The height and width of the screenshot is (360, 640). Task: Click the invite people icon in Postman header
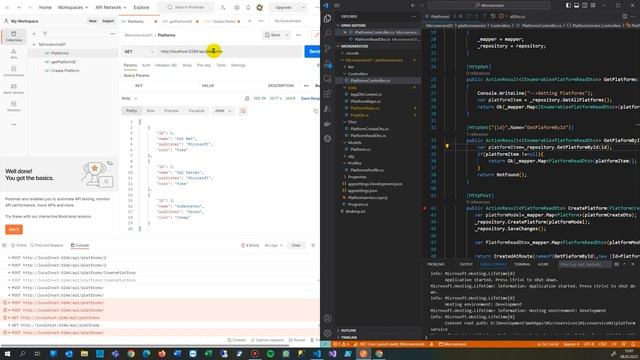pos(223,7)
